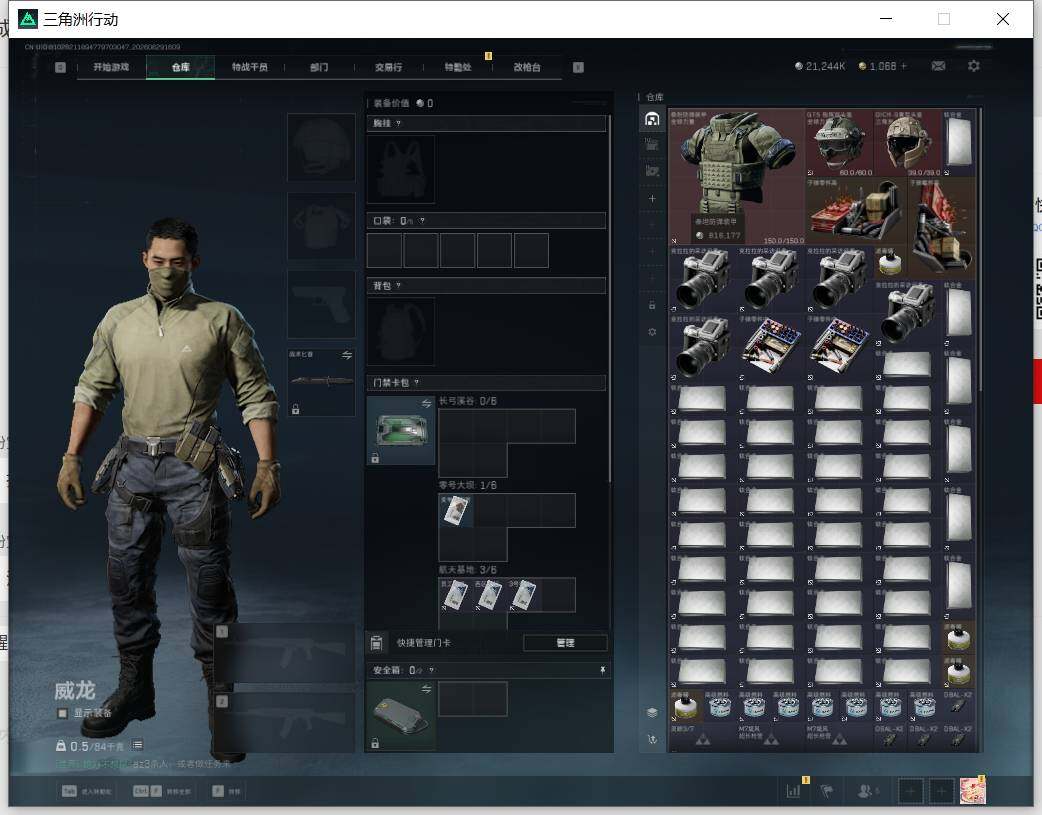Image resolution: width=1042 pixels, height=815 pixels.
Task: Open the 开始游戏 tab
Action: [111, 67]
